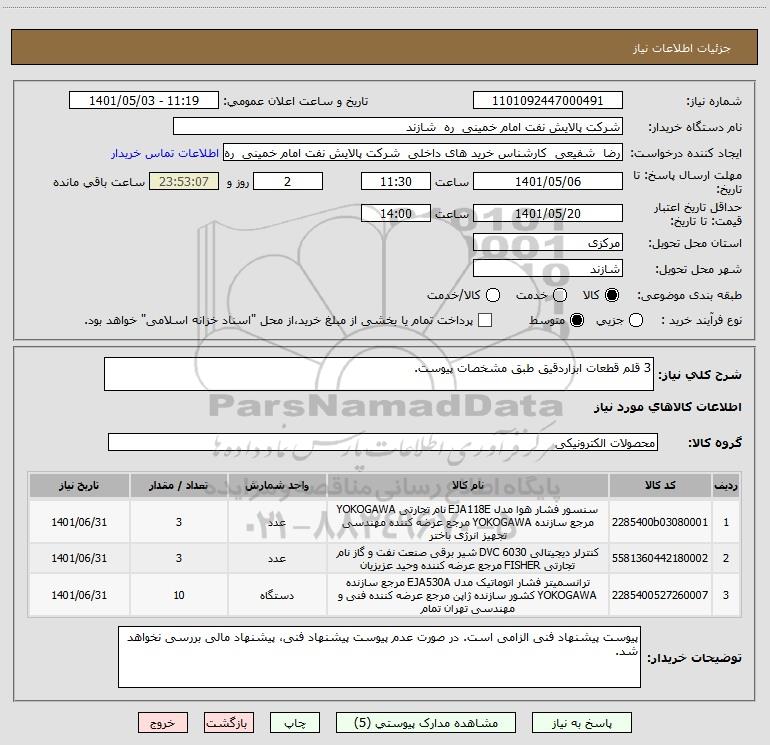Click the quantity cell of the DVC 6030 row
Screen dimensions: 770x745
[x=179, y=558]
